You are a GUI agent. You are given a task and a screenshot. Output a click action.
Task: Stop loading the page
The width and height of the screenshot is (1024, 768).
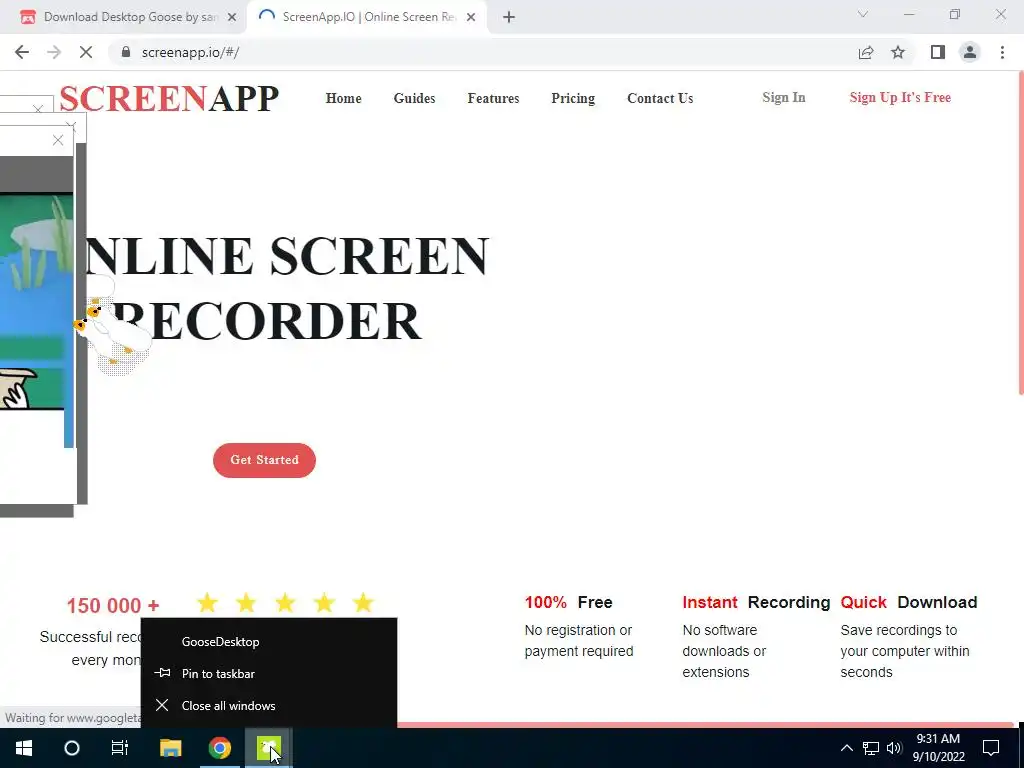click(86, 52)
